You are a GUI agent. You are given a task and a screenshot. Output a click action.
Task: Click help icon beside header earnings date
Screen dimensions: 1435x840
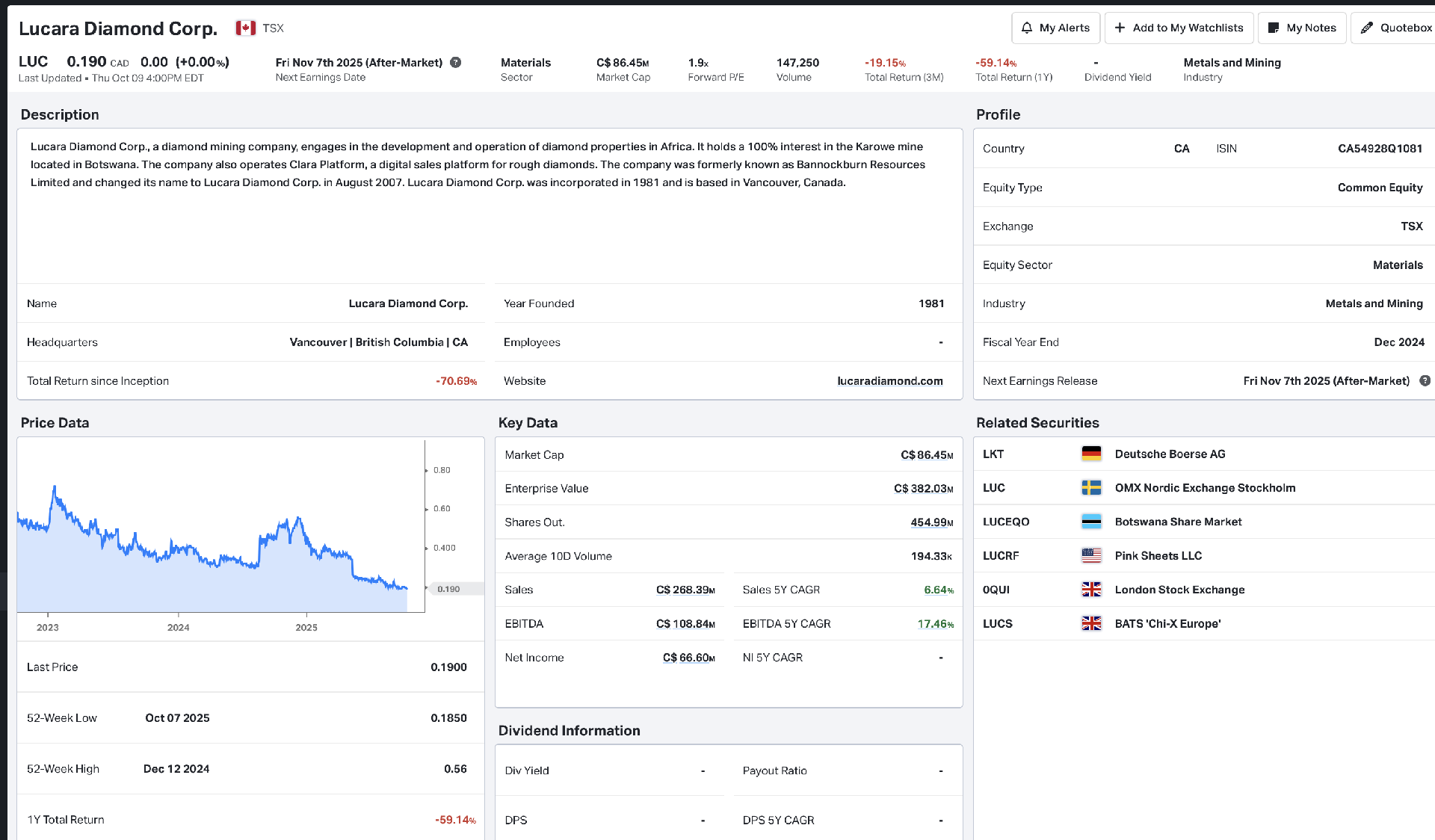pyautogui.click(x=456, y=63)
